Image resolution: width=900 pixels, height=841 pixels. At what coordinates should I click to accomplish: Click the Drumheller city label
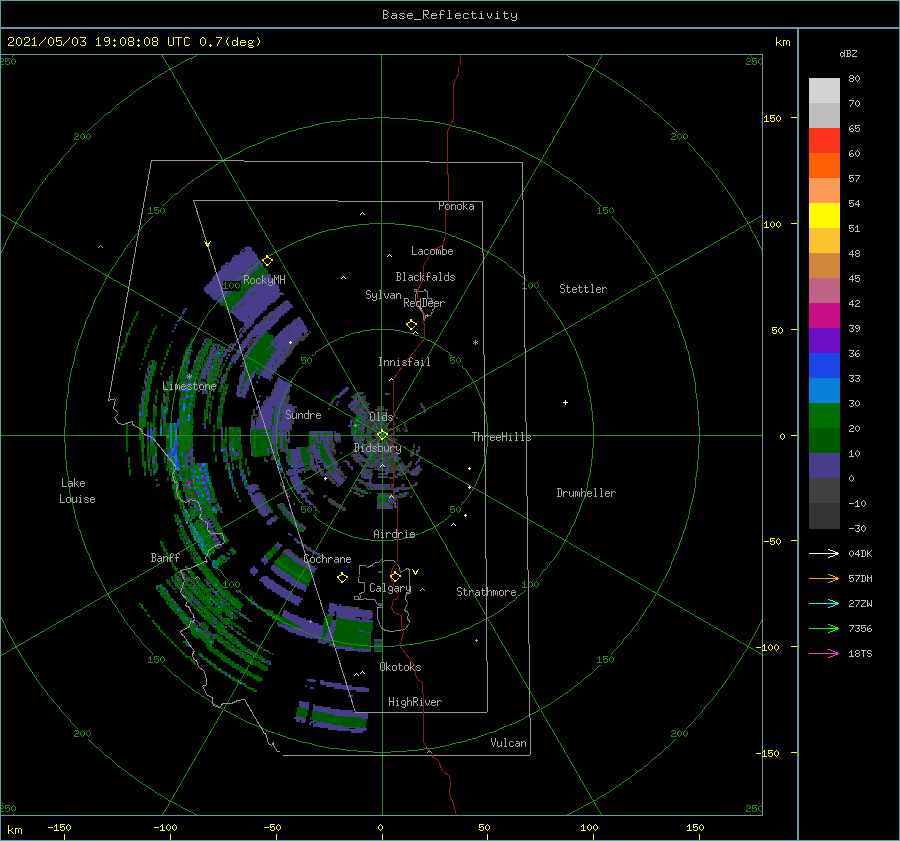(586, 493)
